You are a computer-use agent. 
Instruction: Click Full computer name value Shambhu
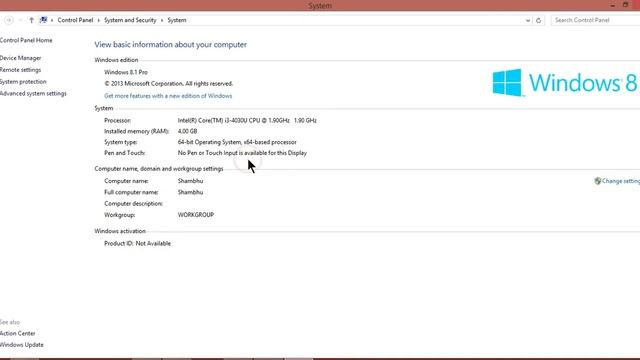[x=190, y=192]
